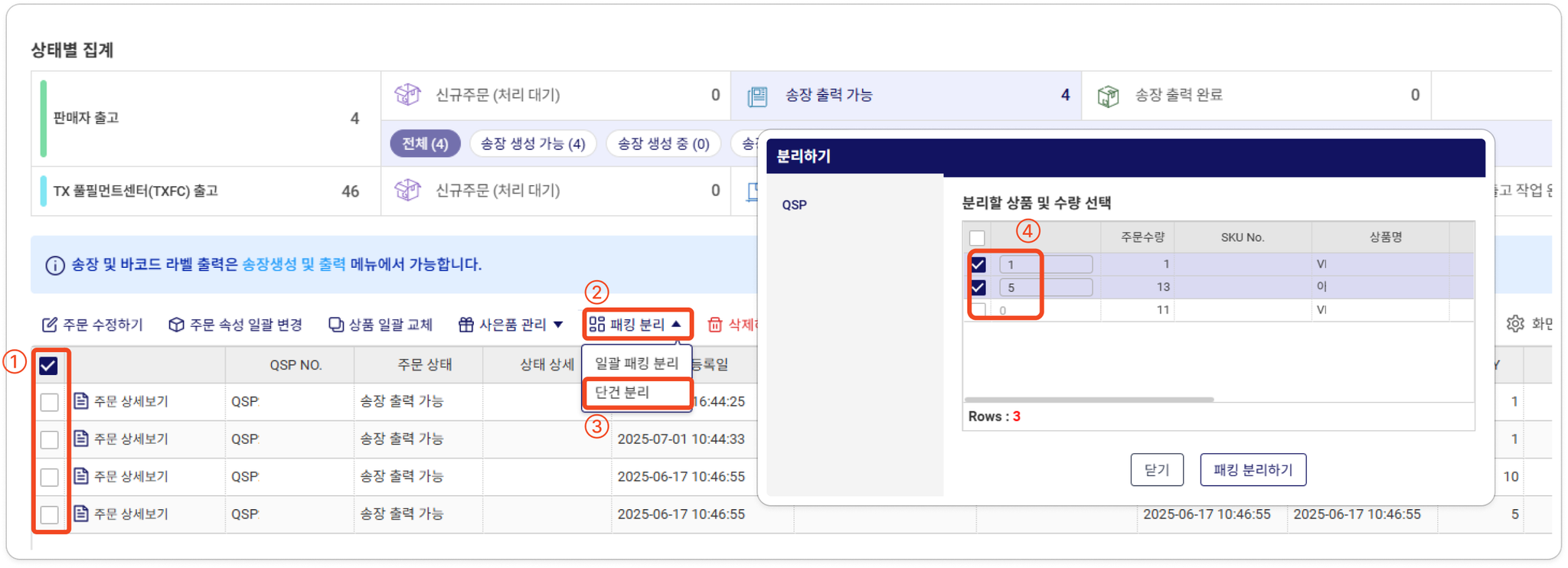Select the 전체 (4) filter tab
Viewport: 1568px width, 568px height.
point(425,144)
